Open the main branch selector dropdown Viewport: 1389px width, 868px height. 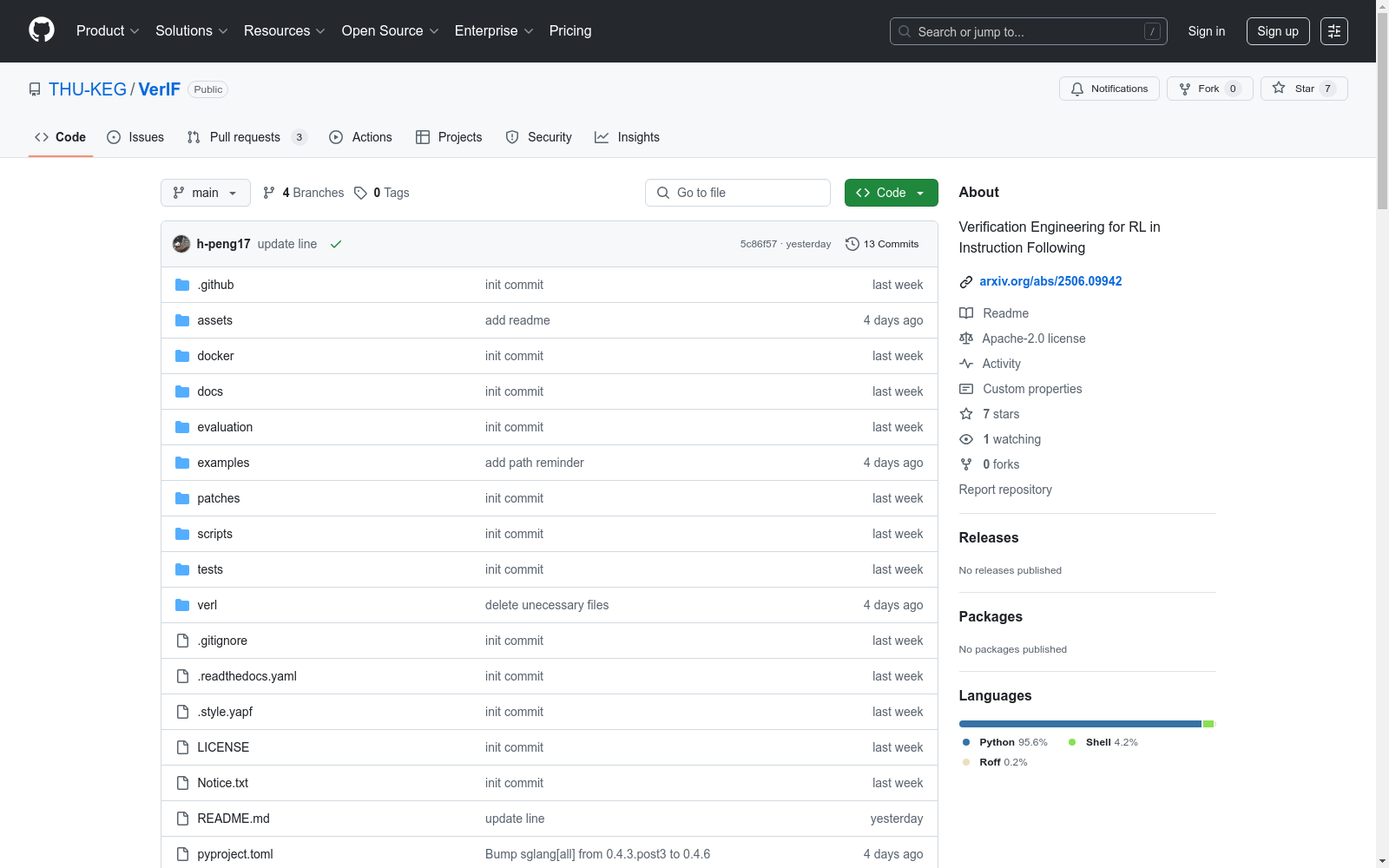(206, 193)
